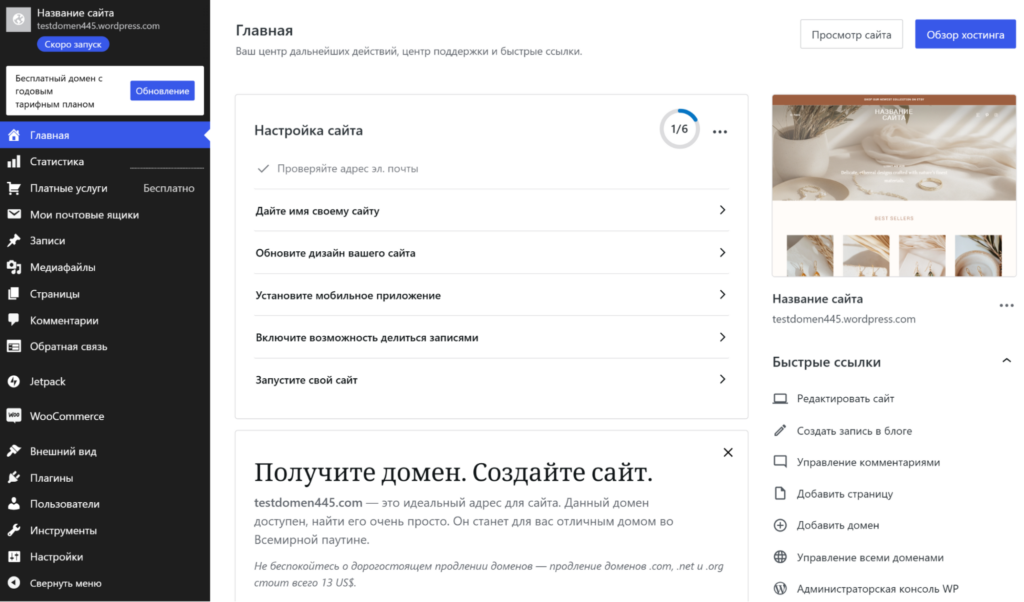Click the home icon beside Главная

(14, 135)
